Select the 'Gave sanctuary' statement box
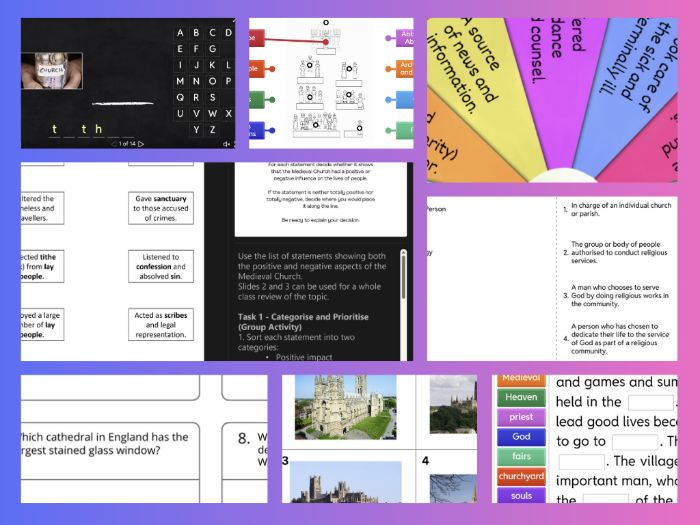Image resolution: width=700 pixels, height=525 pixels. coord(161,208)
